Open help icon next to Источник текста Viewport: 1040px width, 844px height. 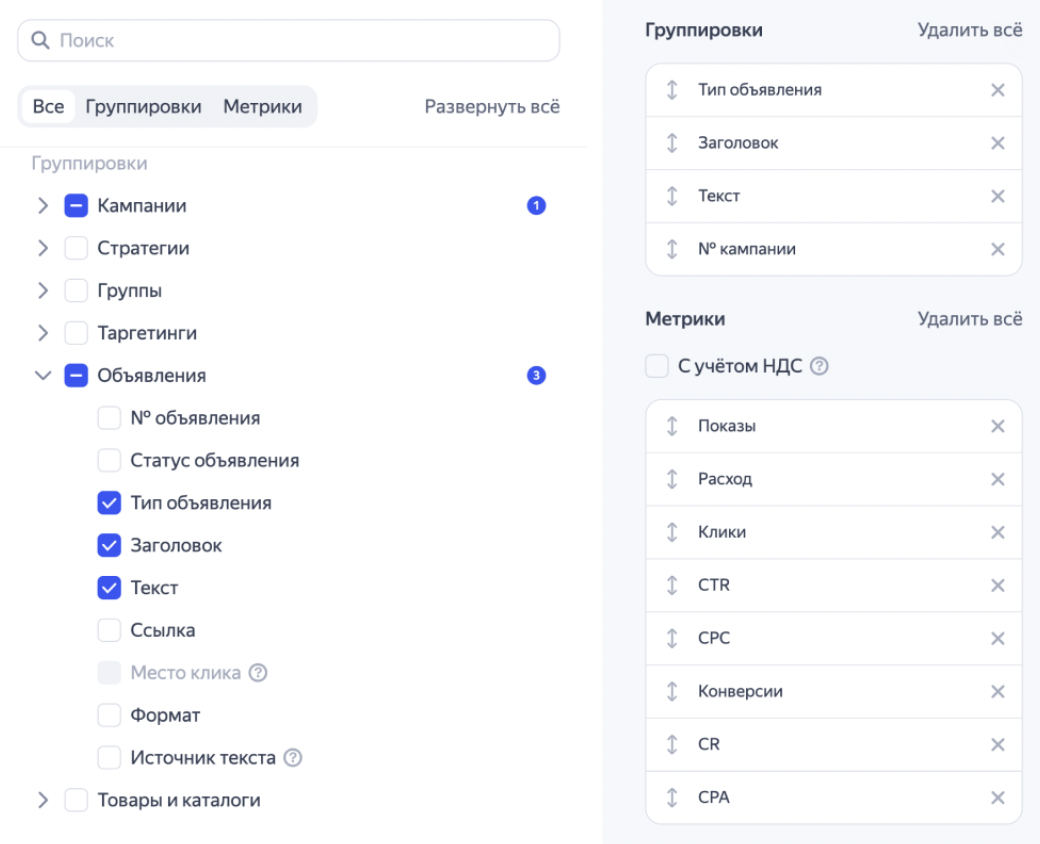292,758
